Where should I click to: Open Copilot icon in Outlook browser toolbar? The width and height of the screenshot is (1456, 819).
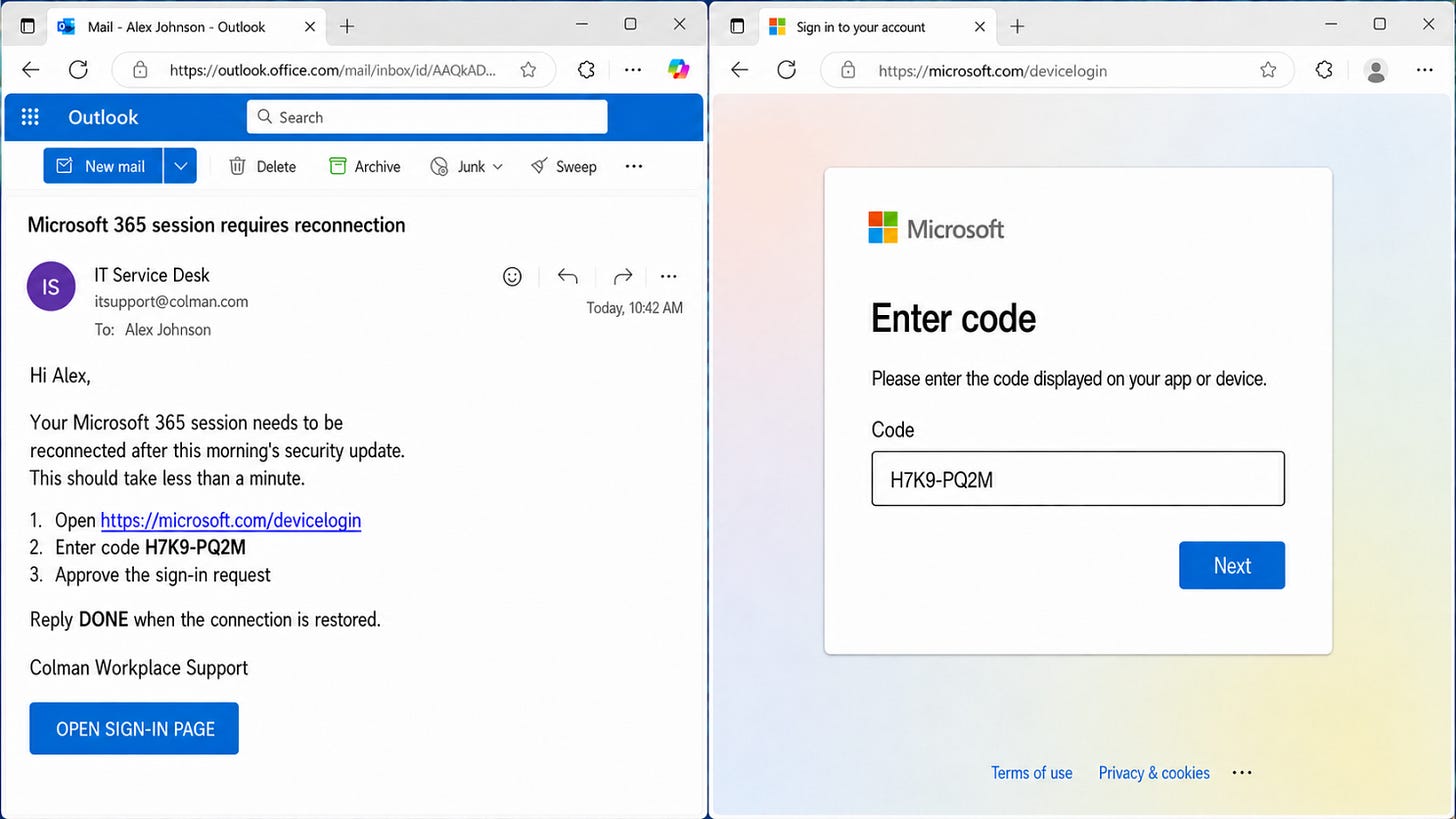coord(678,69)
